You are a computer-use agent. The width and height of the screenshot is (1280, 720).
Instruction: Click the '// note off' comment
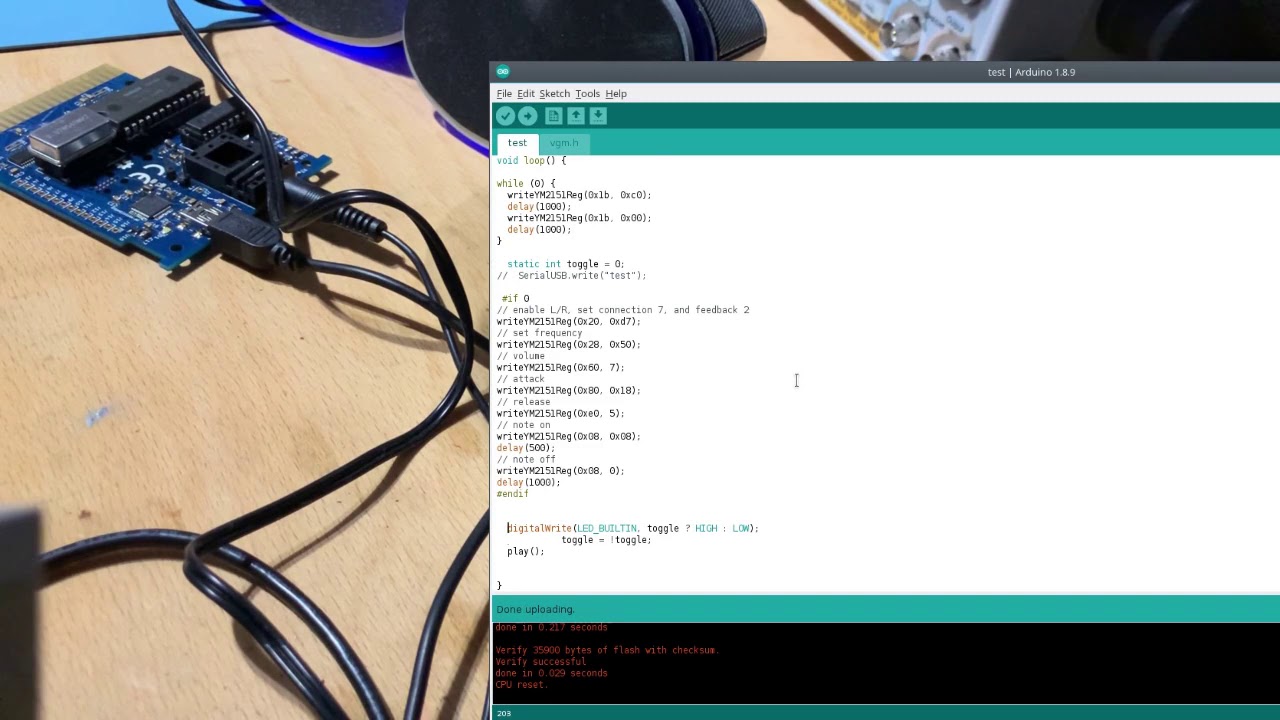526,459
